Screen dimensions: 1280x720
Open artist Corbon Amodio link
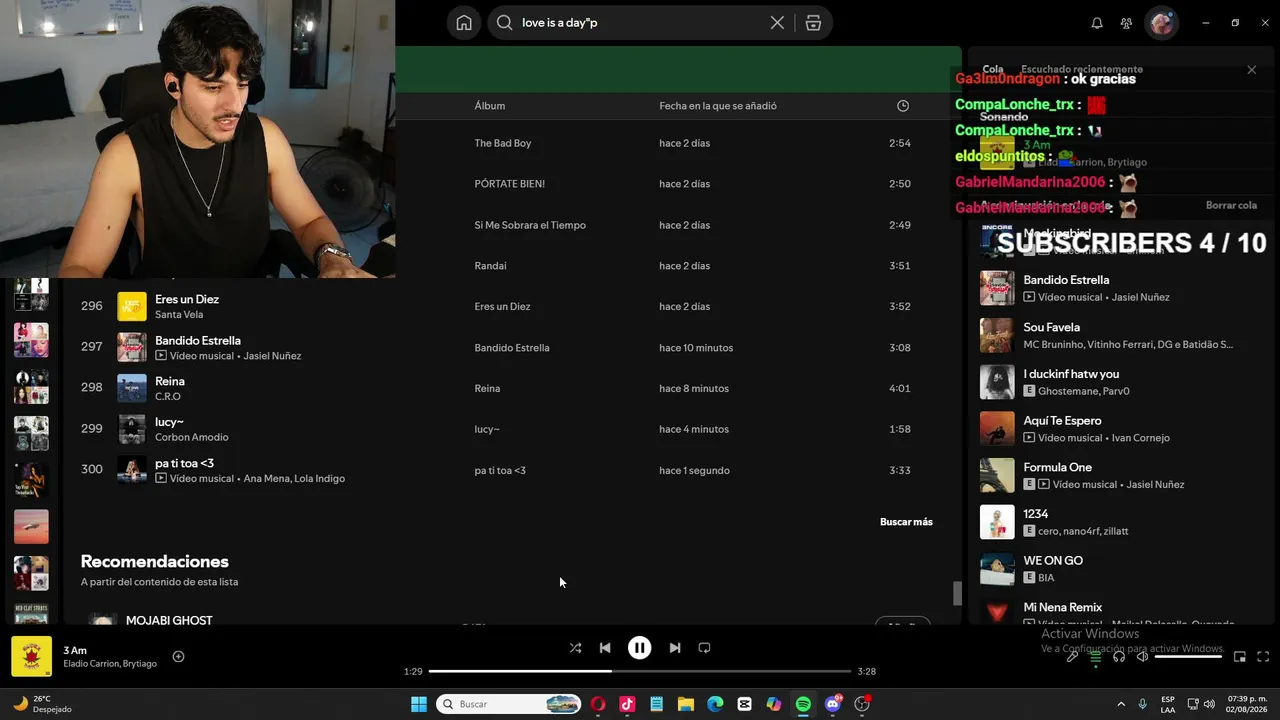coord(192,437)
